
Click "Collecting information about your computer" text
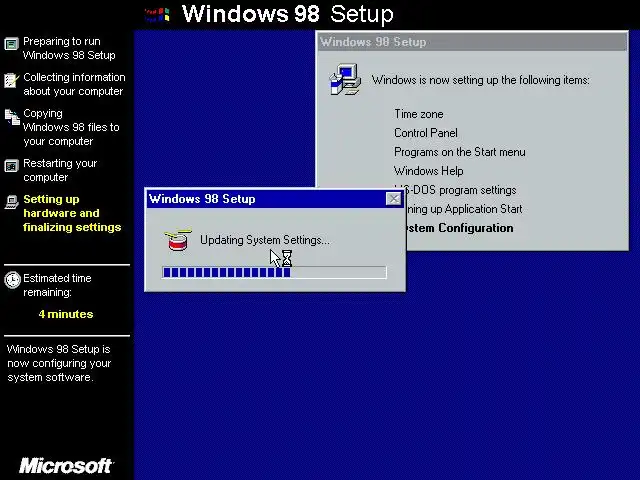click(x=74, y=84)
